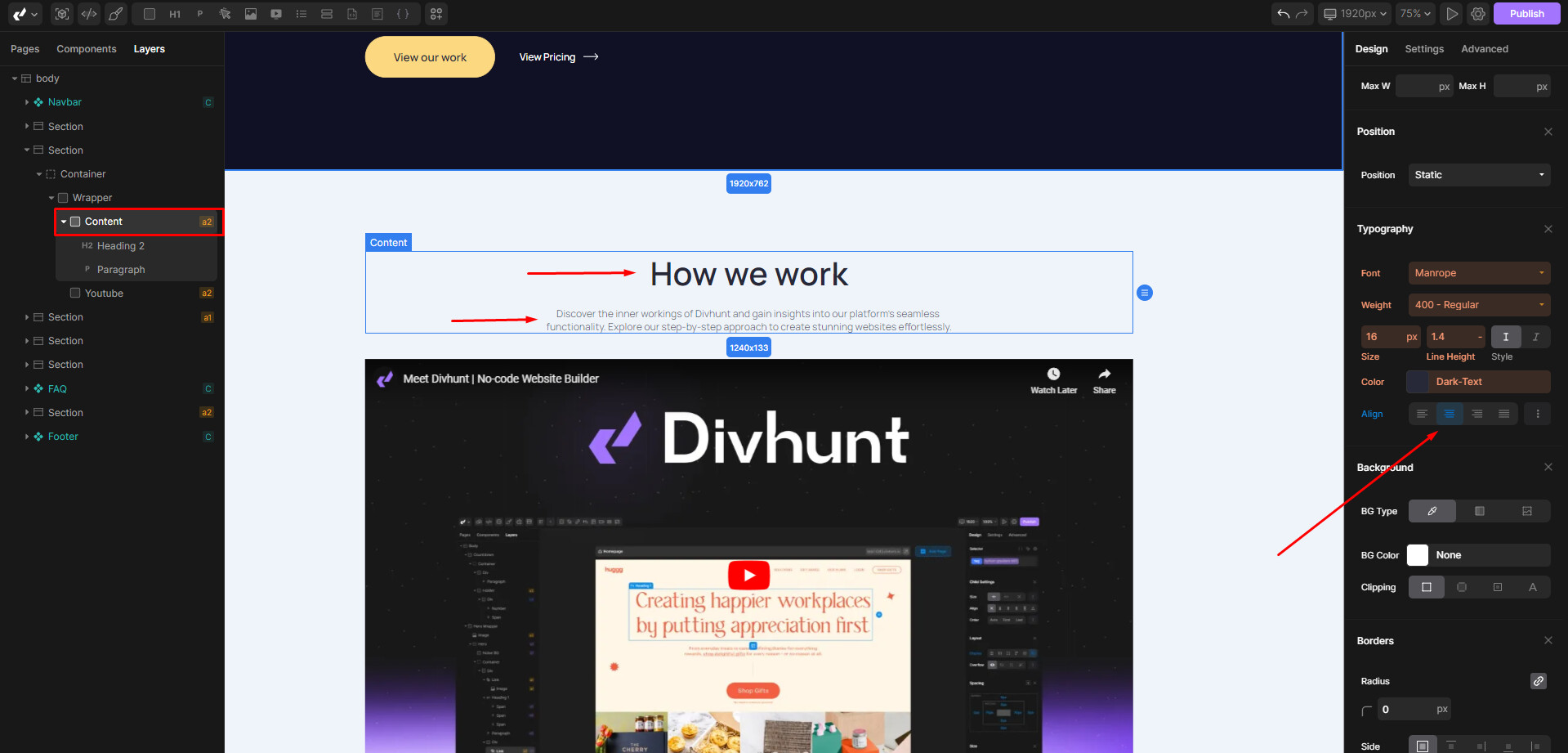Image resolution: width=1568 pixels, height=753 pixels.
Task: Switch to the Pages tab
Action: (25, 49)
